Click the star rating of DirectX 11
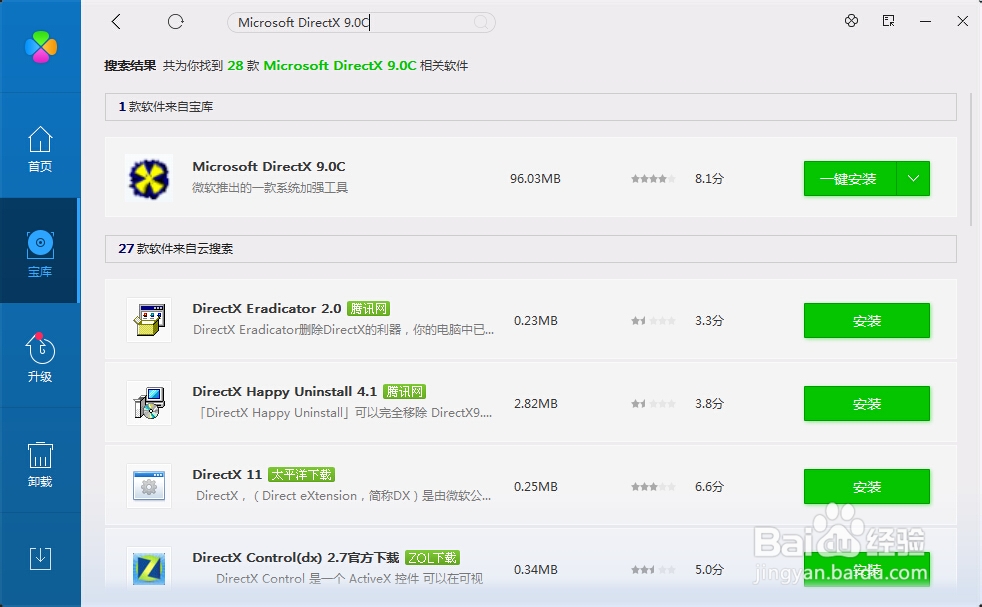The width and height of the screenshot is (982, 607). (x=653, y=487)
